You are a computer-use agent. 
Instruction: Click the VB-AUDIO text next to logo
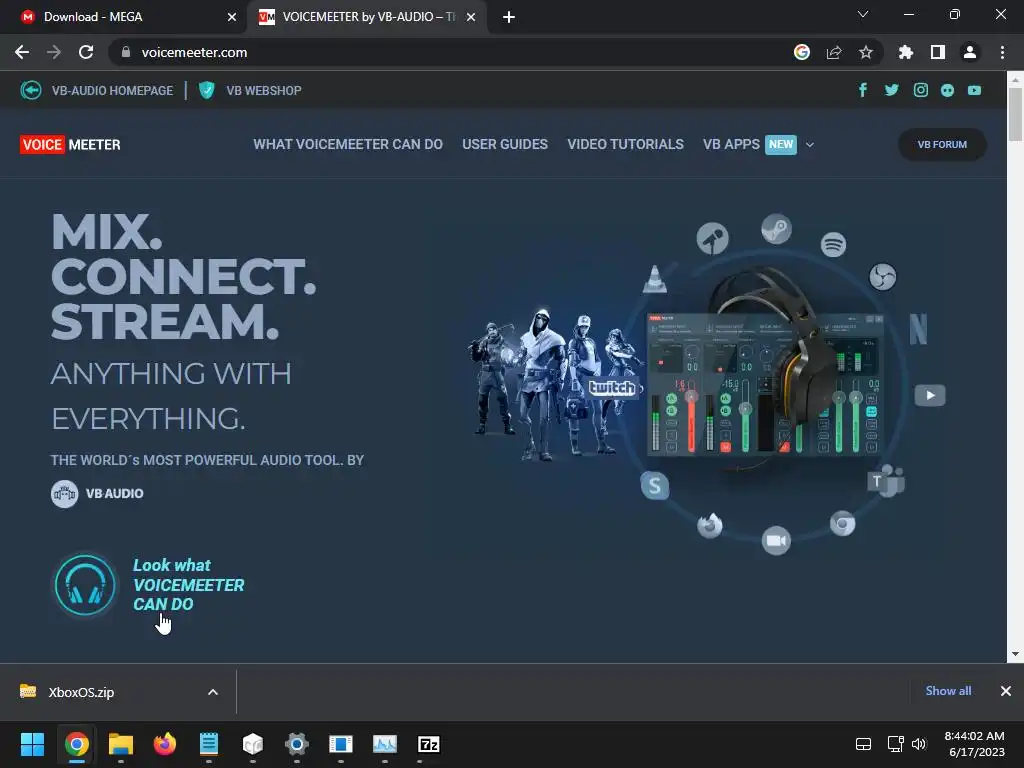(115, 494)
